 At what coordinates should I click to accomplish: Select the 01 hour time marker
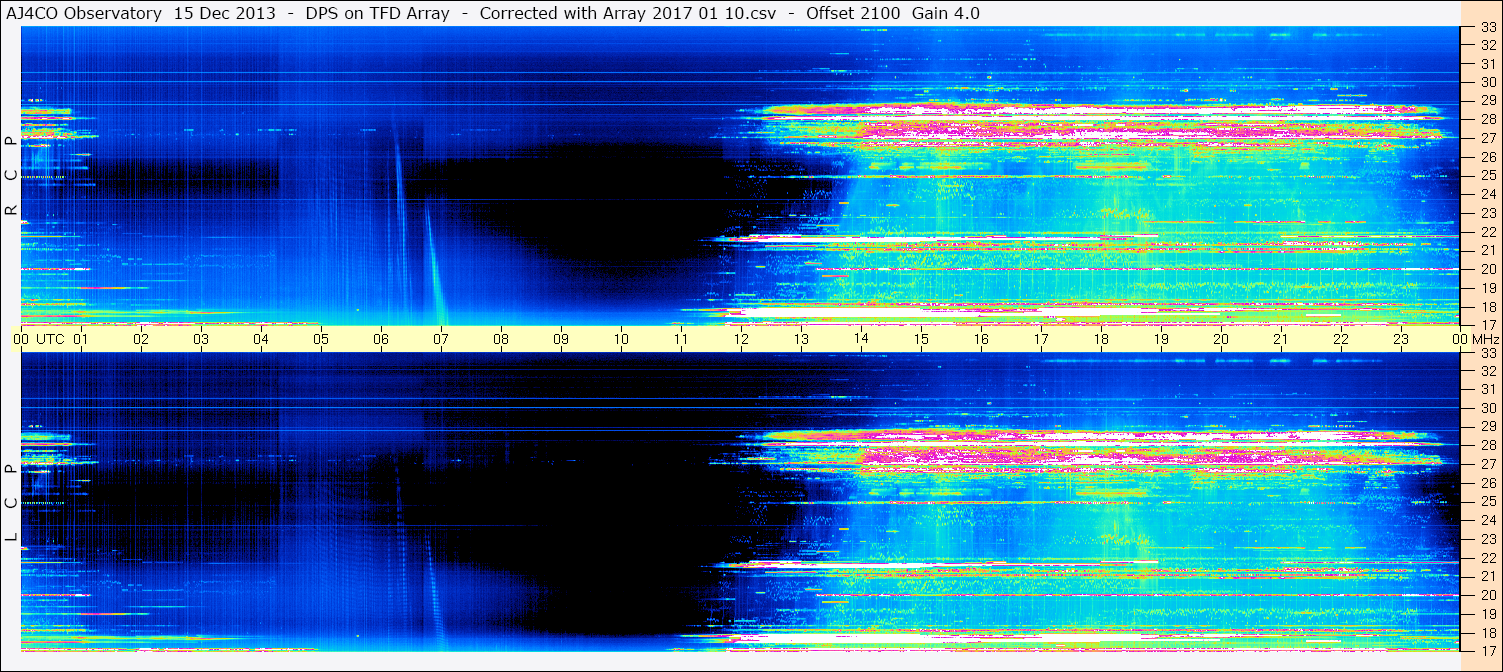81,339
